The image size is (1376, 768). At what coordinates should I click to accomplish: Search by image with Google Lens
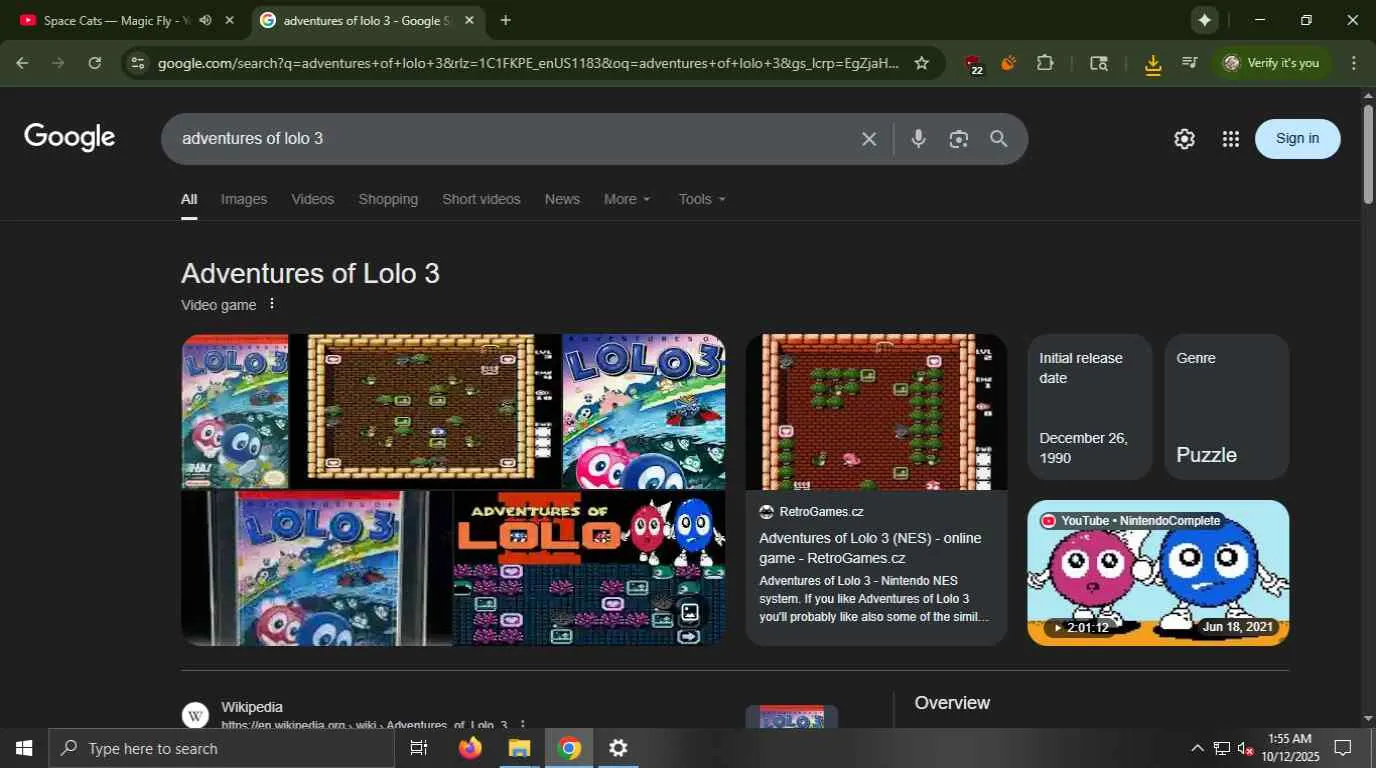point(958,139)
